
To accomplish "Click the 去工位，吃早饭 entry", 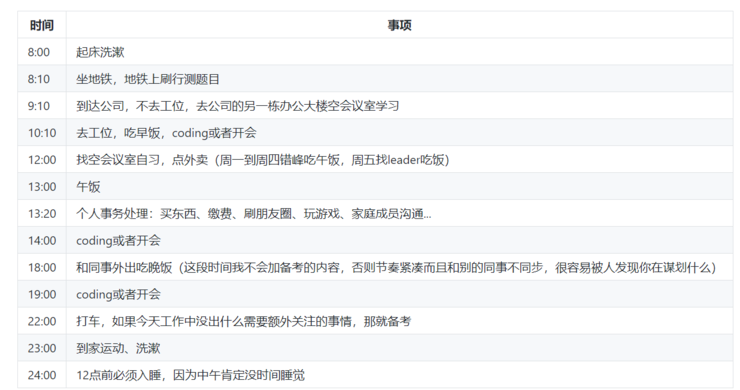I will 399,133.
